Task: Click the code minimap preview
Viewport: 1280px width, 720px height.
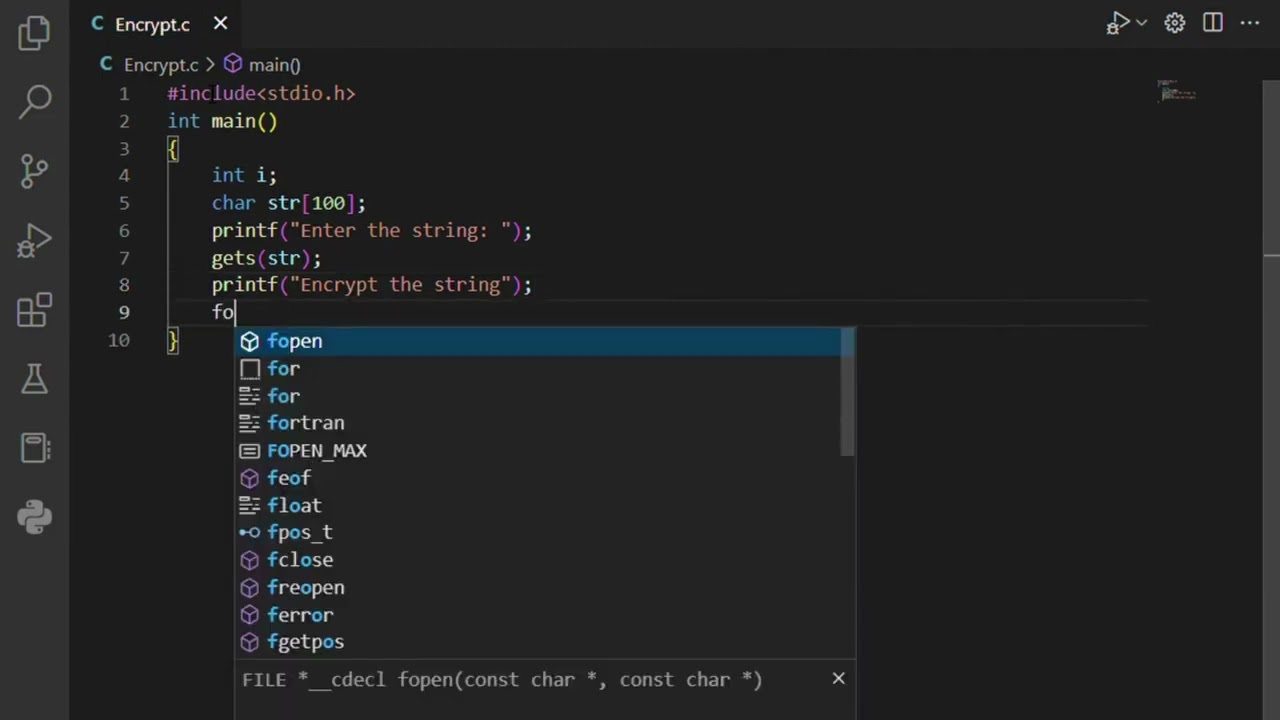Action: pyautogui.click(x=1177, y=91)
